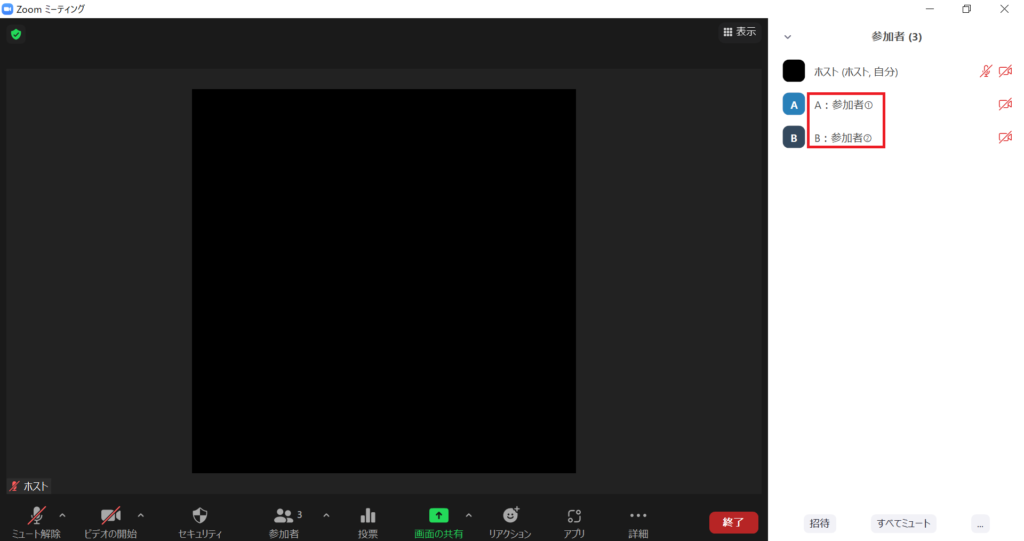Open the Polls (投票) chart icon
1024x541 pixels.
[368, 515]
